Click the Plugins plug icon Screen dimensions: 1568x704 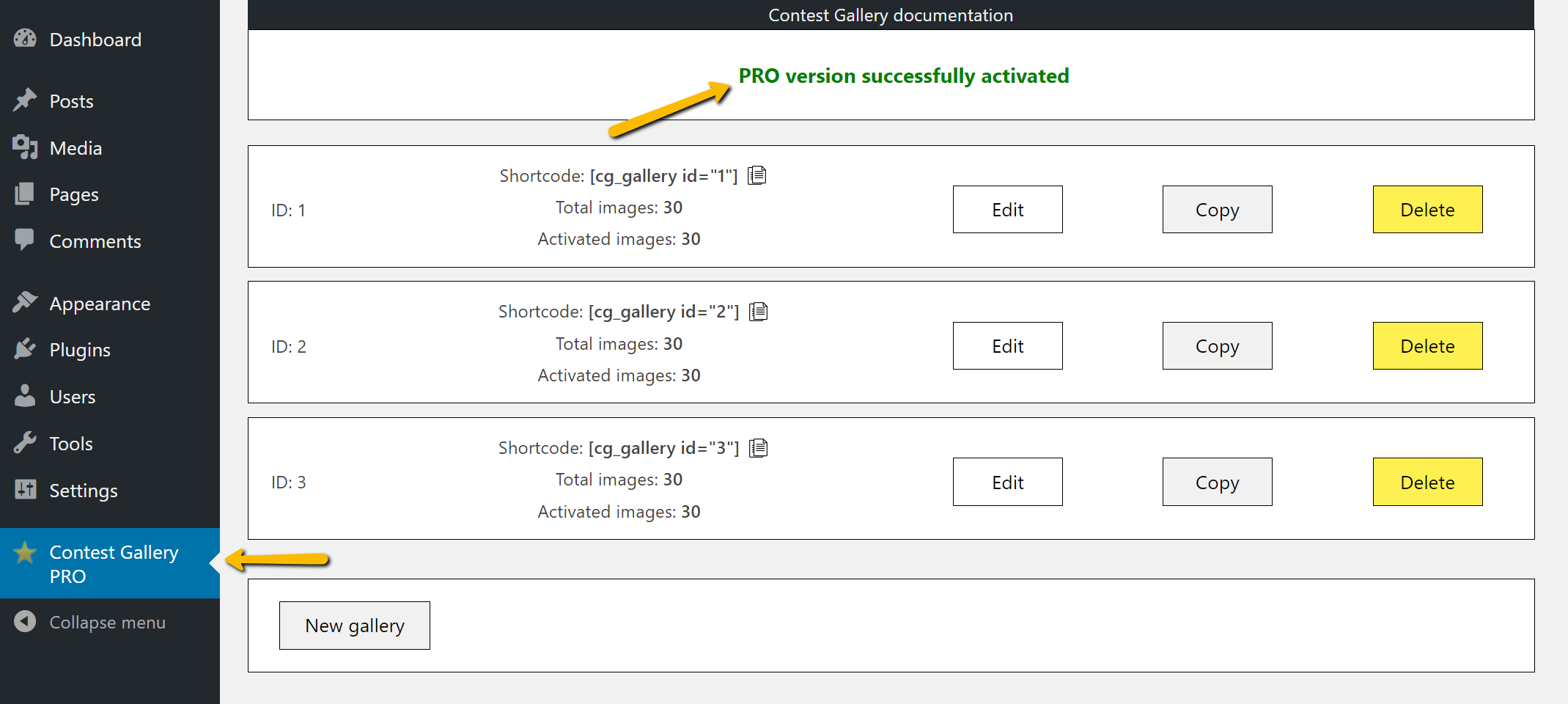[25, 349]
